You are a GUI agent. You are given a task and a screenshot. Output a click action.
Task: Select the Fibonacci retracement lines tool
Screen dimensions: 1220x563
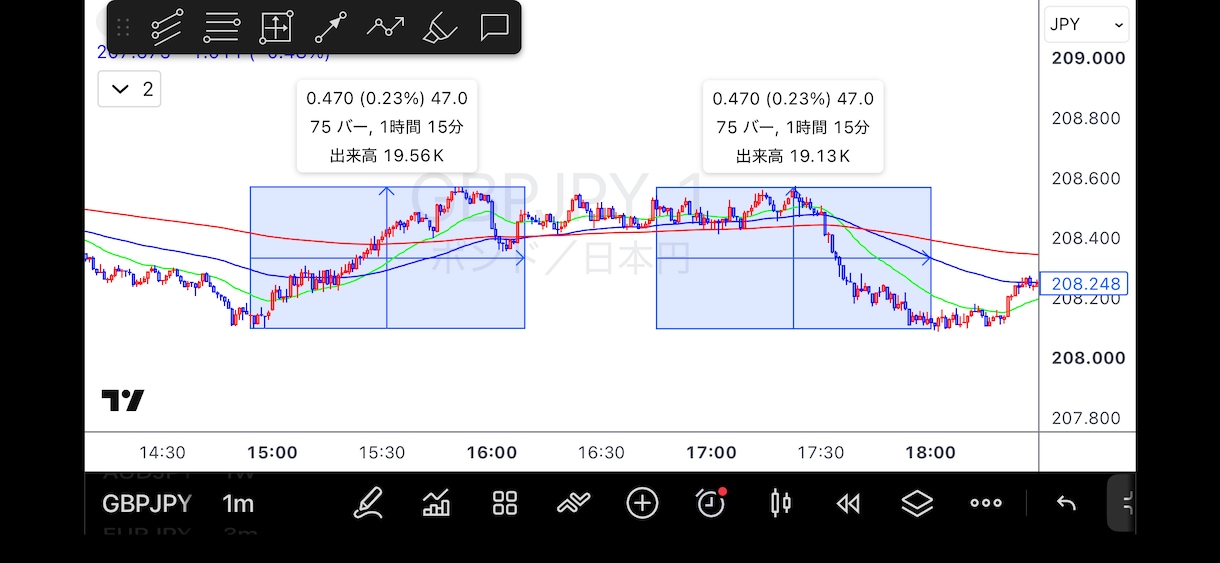click(x=221, y=27)
